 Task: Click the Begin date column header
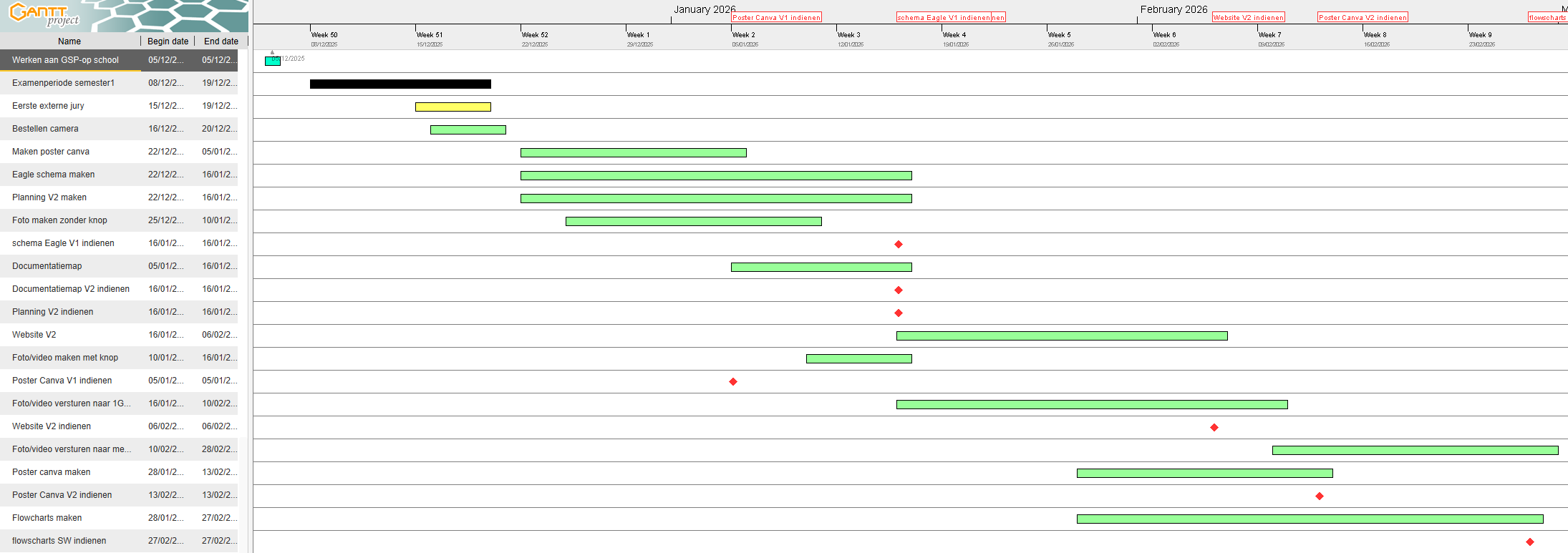coord(168,41)
